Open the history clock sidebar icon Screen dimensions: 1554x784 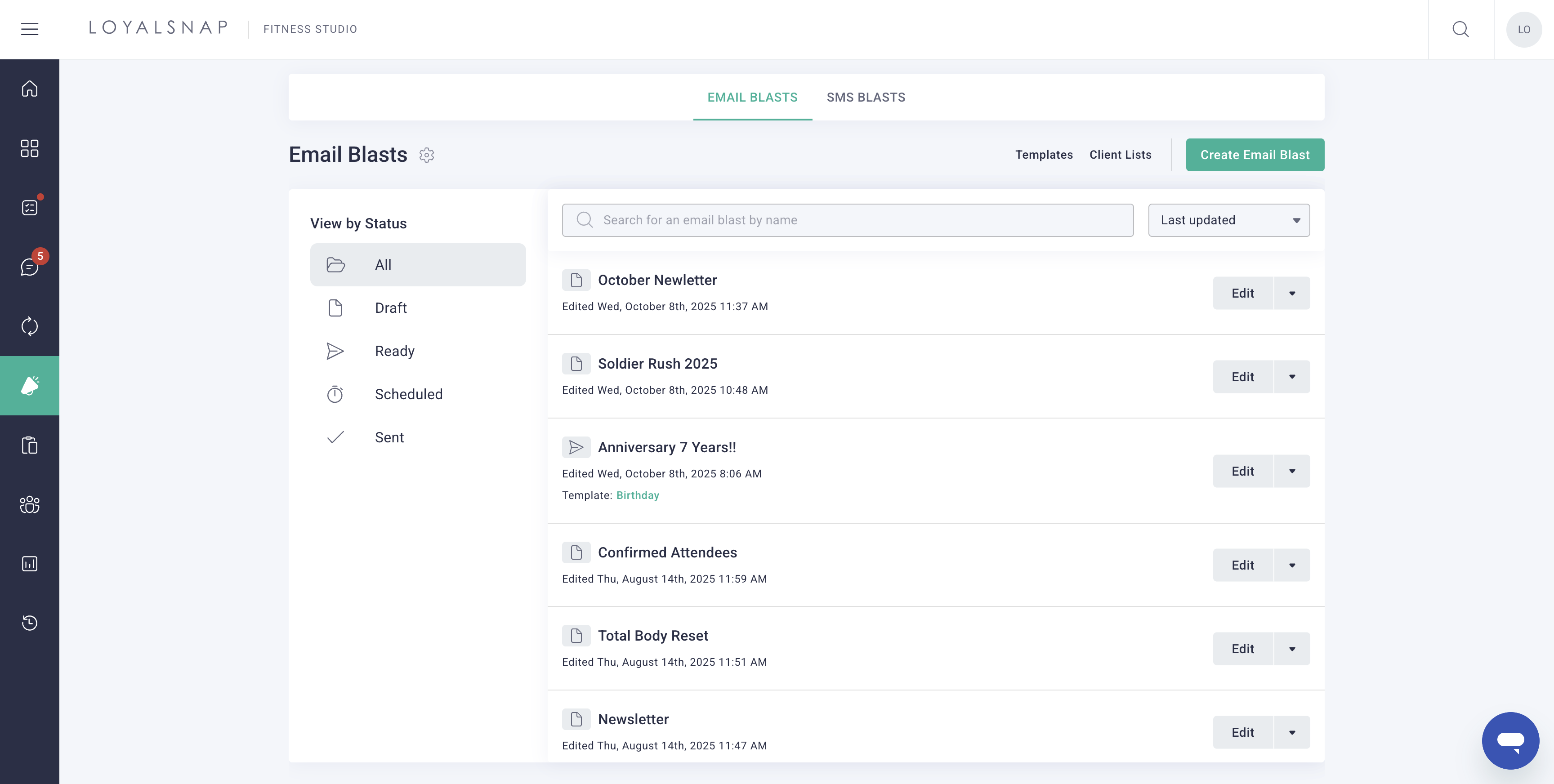pos(30,623)
